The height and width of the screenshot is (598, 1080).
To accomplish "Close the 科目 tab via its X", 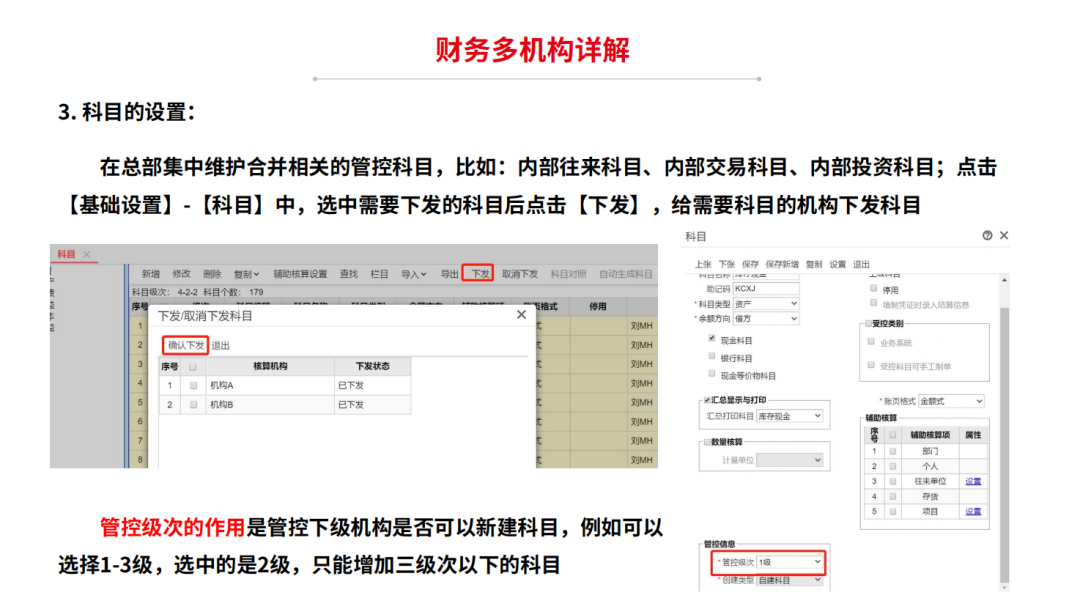I will pyautogui.click(x=87, y=255).
